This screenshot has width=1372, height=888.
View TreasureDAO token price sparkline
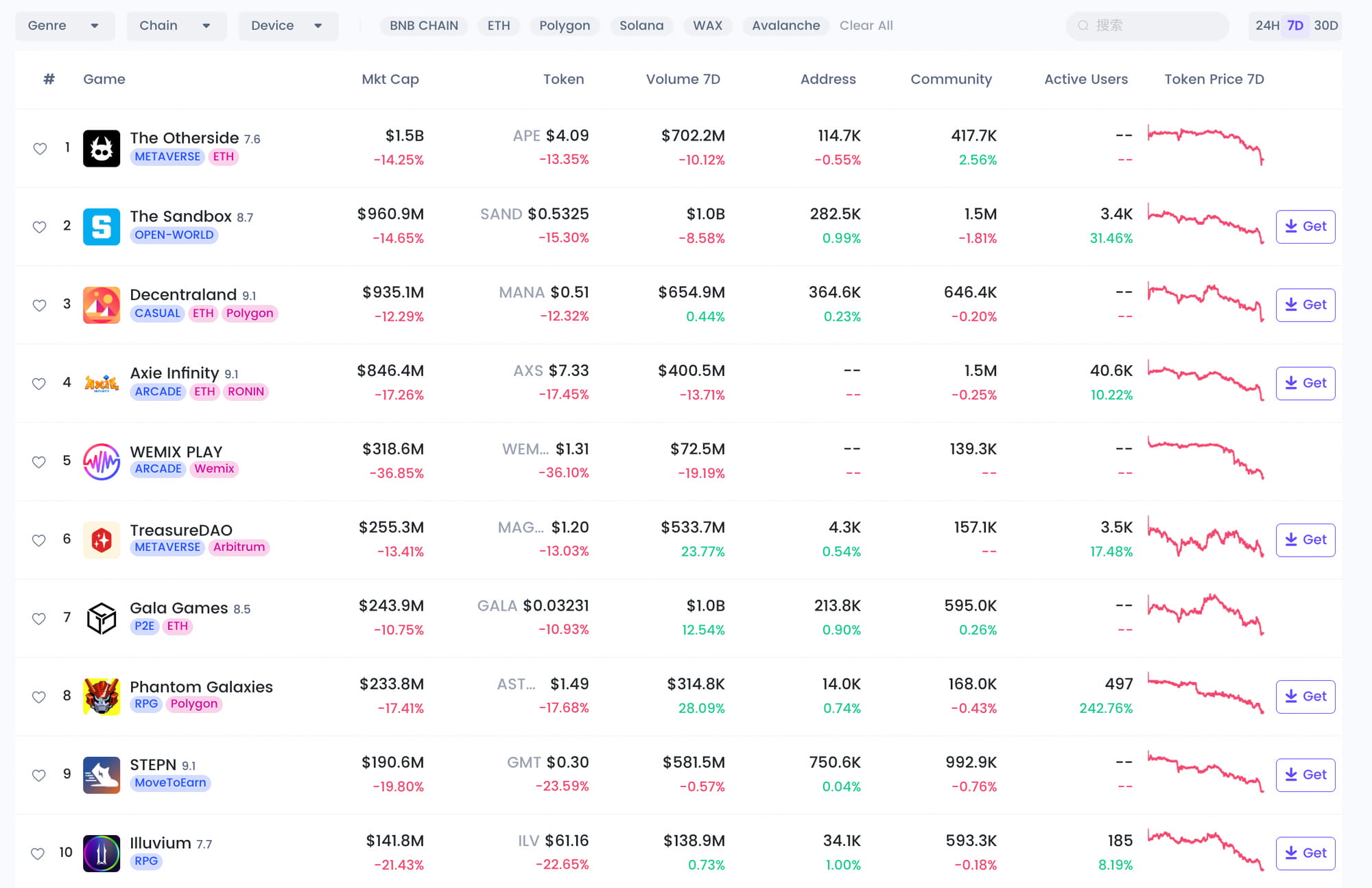[x=1205, y=538]
